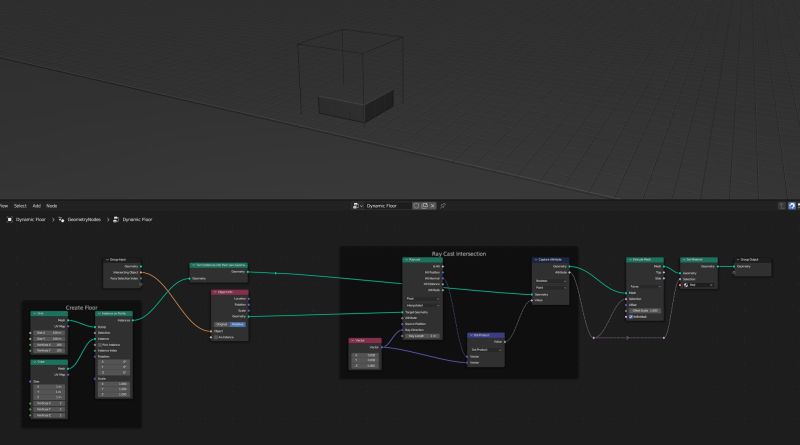Select the Set Instances node header
Image resolution: width=800 pixels, height=445 pixels.
[219, 265]
